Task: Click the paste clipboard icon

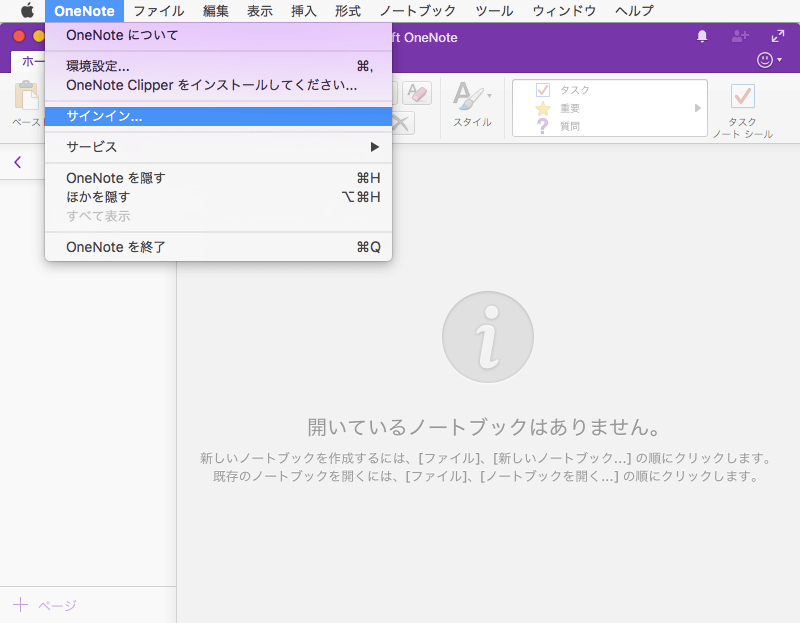Action: click(x=27, y=95)
